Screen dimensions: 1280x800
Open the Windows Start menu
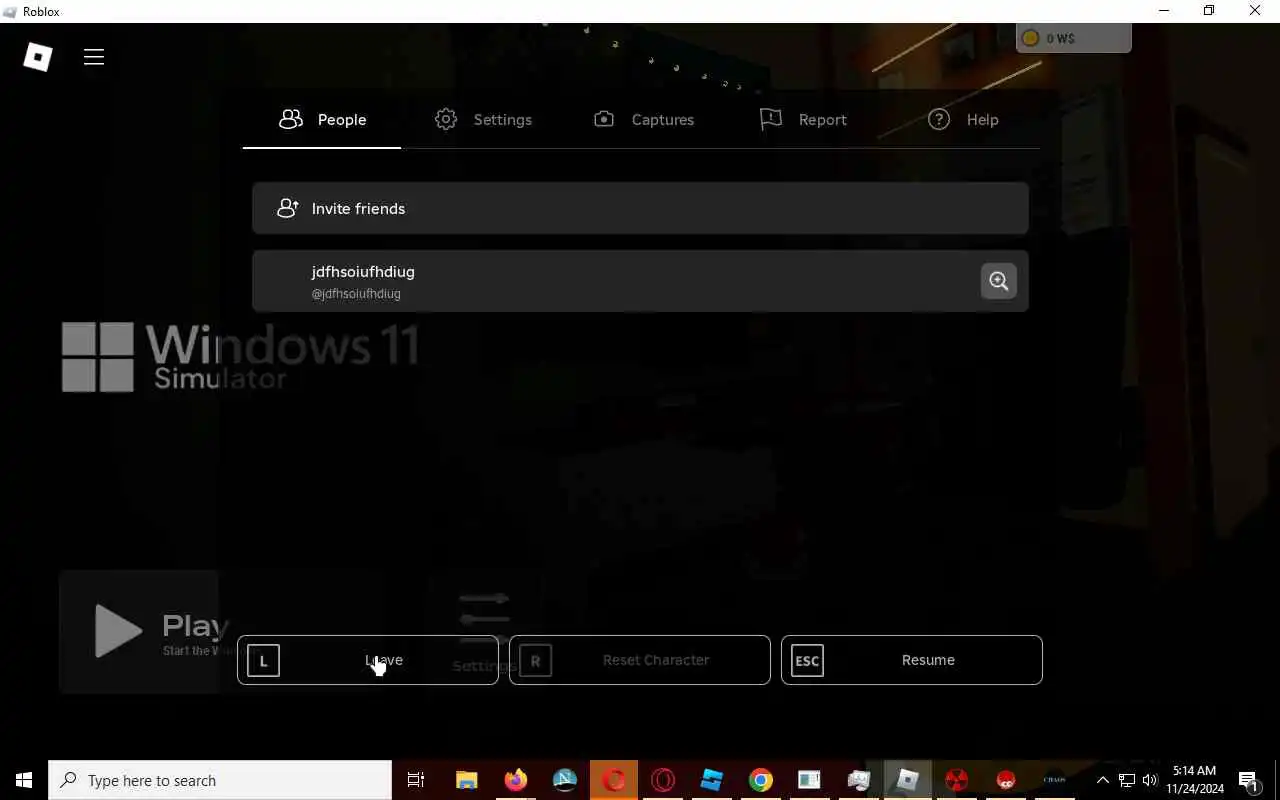coord(24,780)
